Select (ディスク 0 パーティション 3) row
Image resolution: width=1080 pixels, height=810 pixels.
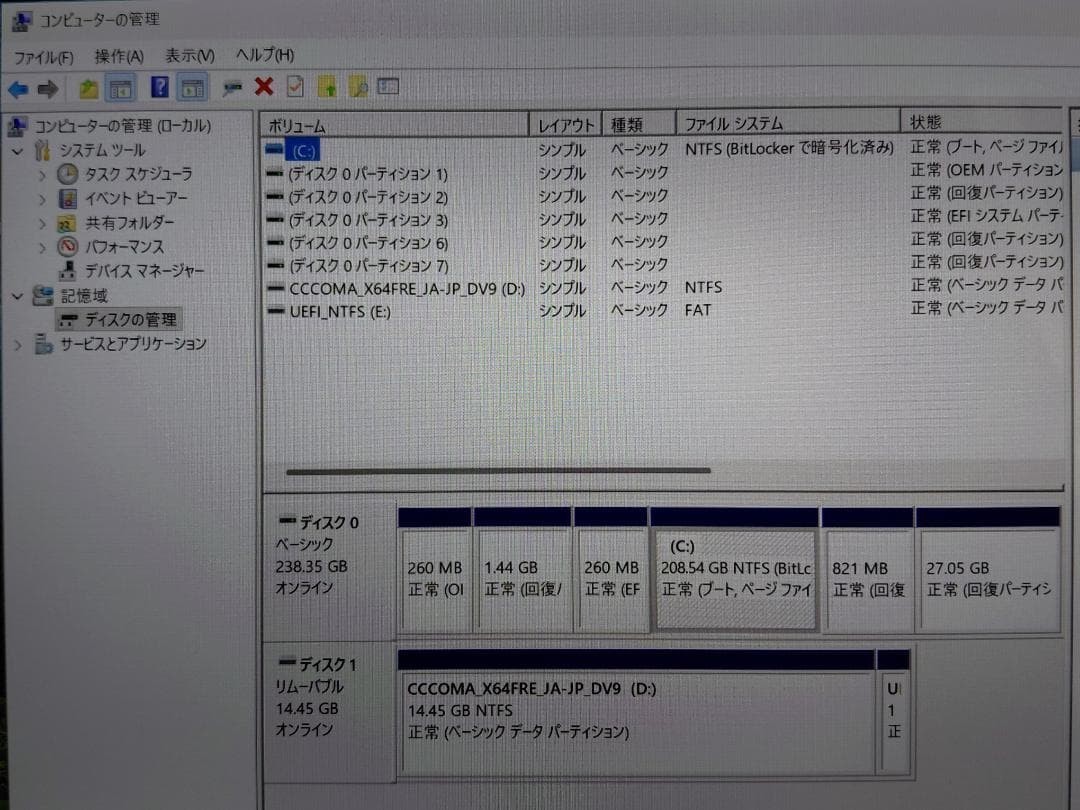(663, 218)
